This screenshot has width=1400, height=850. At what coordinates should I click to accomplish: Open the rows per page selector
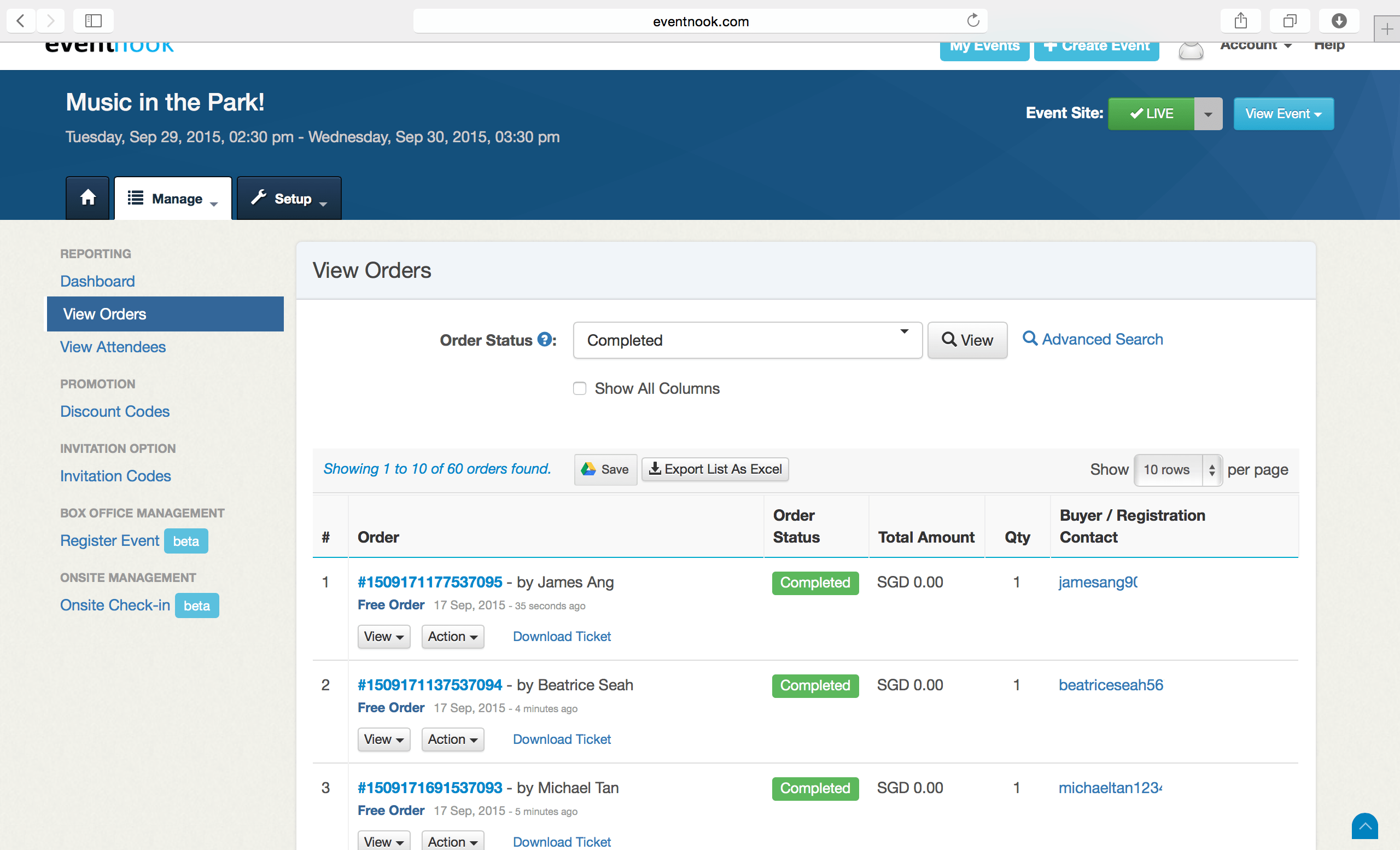tap(1178, 469)
